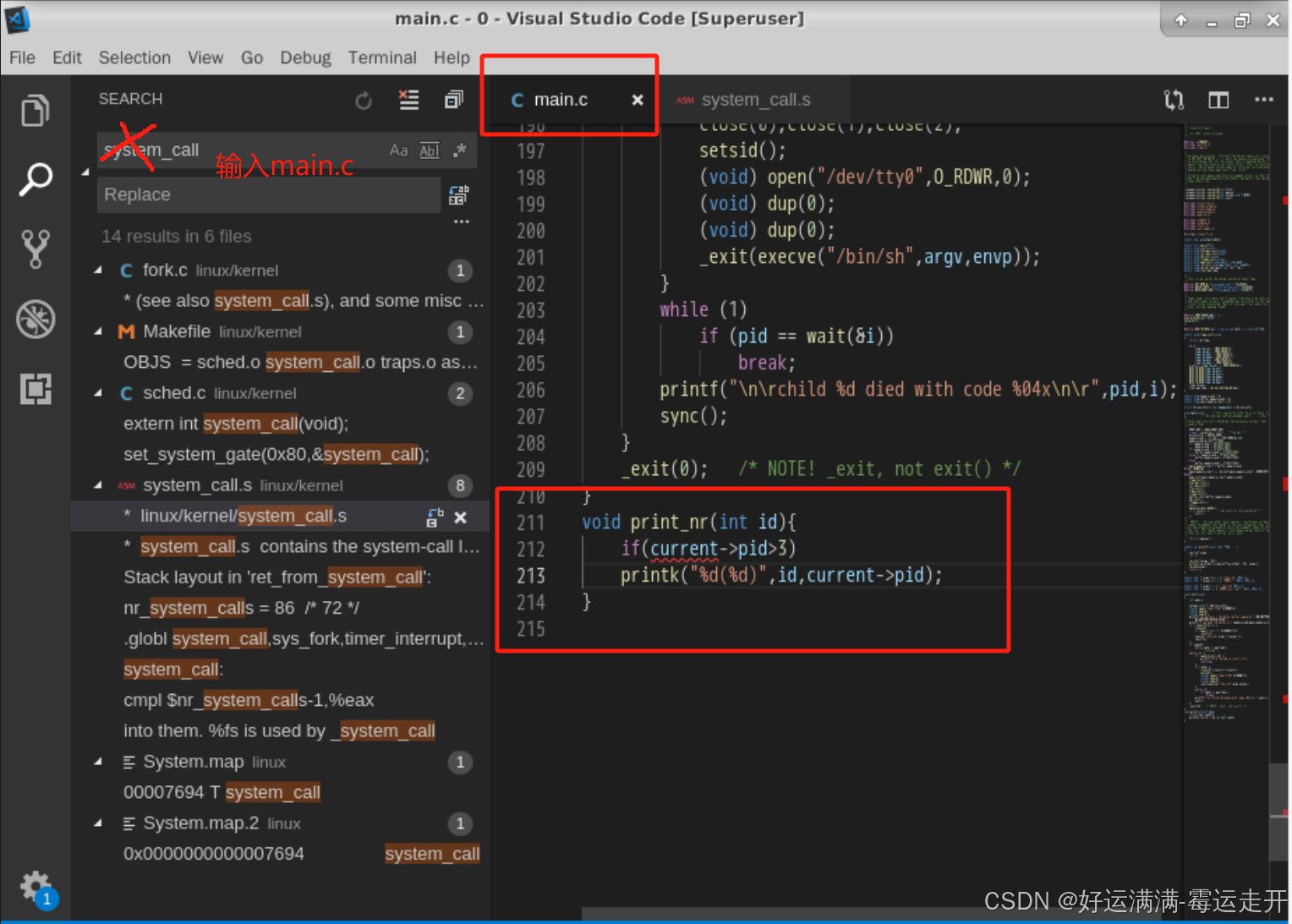Click the window keep-above arrow button

tap(1181, 20)
